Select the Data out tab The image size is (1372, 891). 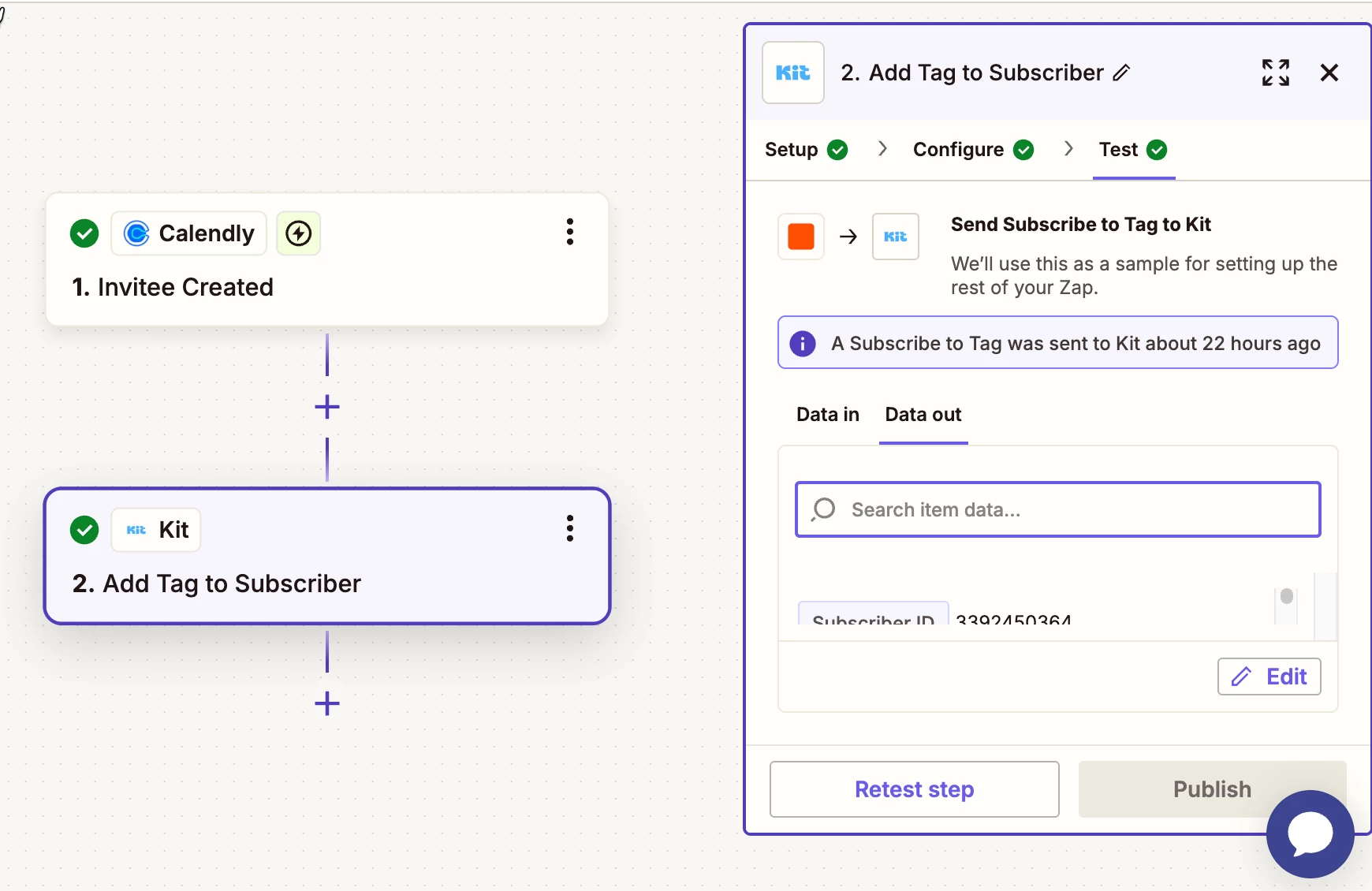click(x=923, y=415)
